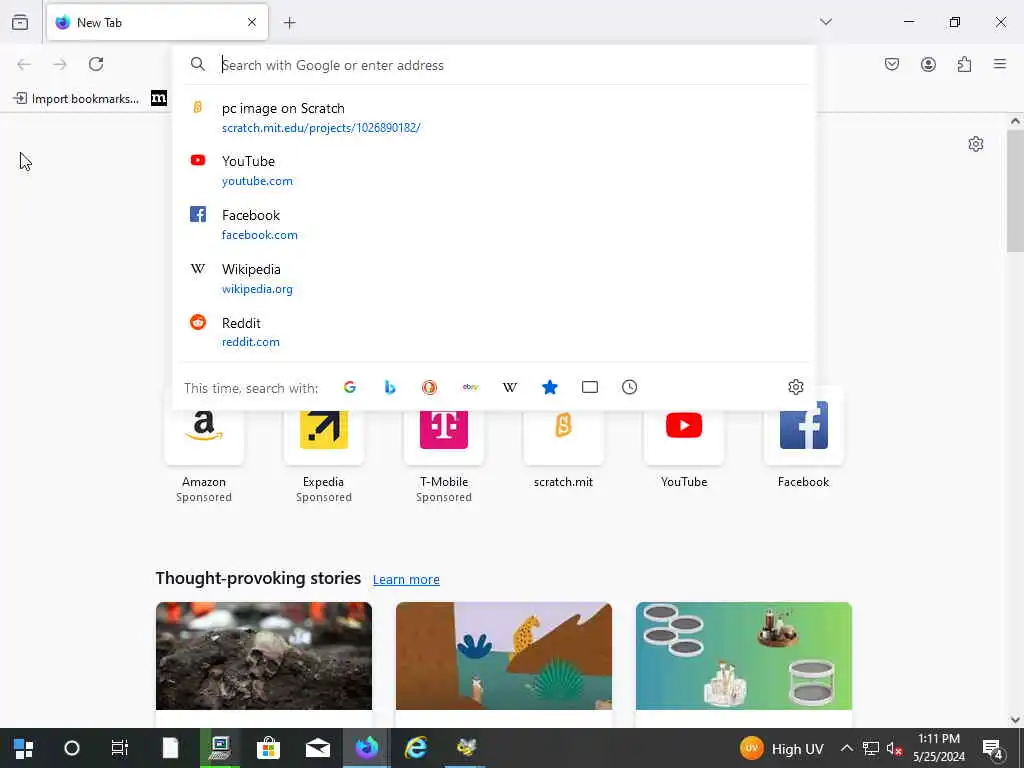Viewport: 1024px width, 768px height.
Task: Click the Learn more link
Action: click(x=406, y=579)
